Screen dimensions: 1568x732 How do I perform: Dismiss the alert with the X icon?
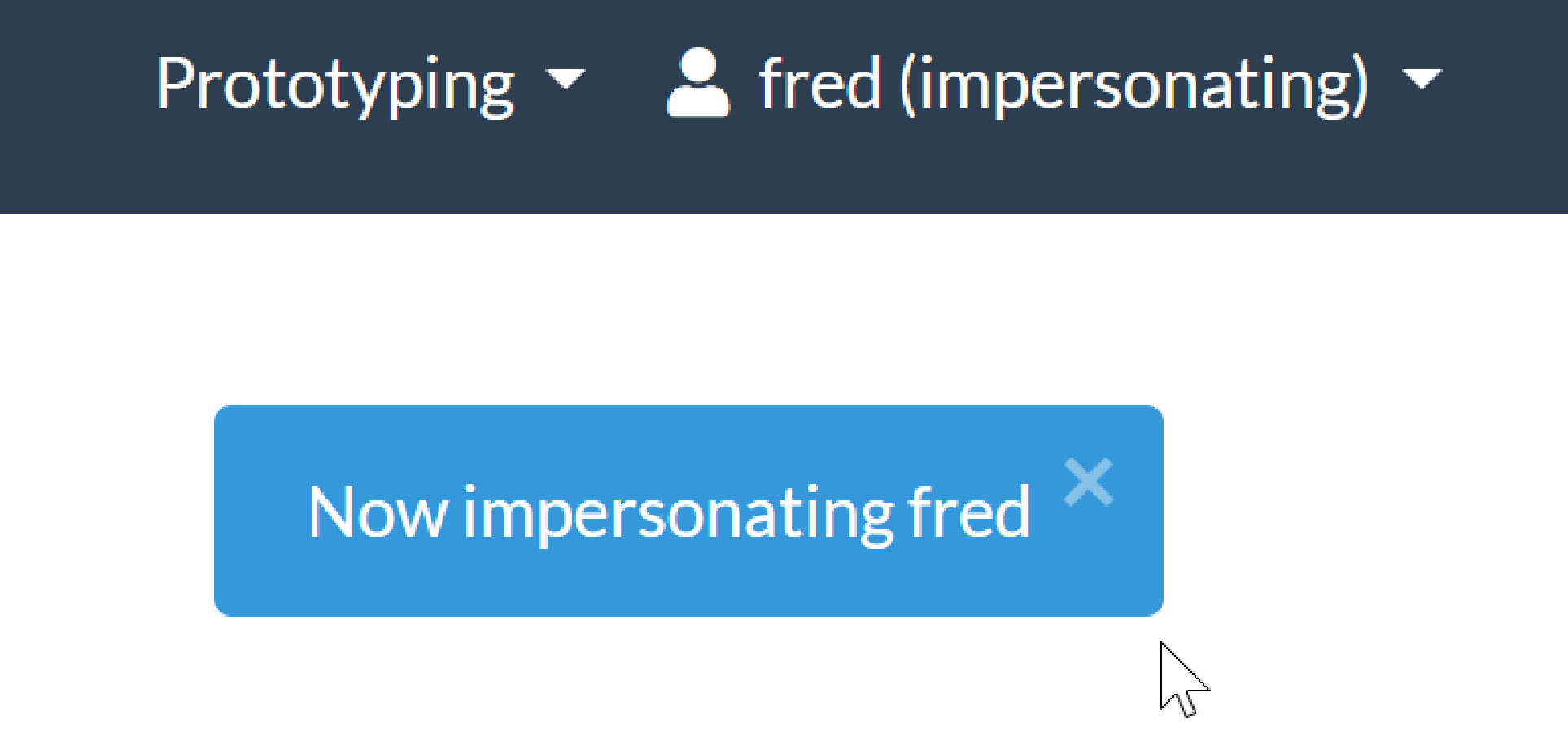tap(1088, 481)
